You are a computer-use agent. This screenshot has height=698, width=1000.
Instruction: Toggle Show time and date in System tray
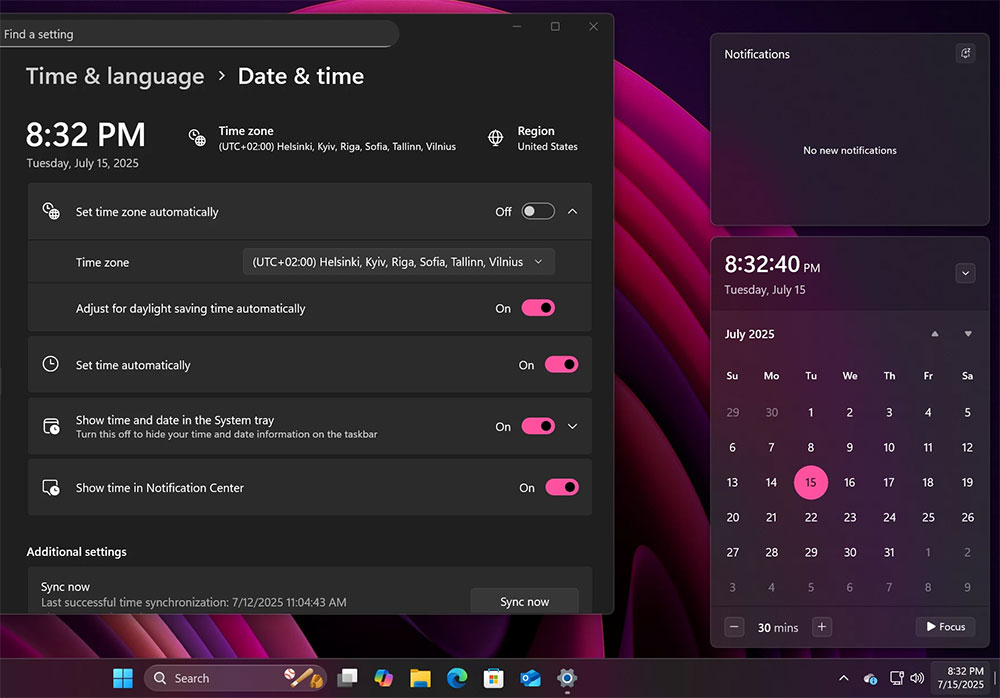[x=538, y=426]
